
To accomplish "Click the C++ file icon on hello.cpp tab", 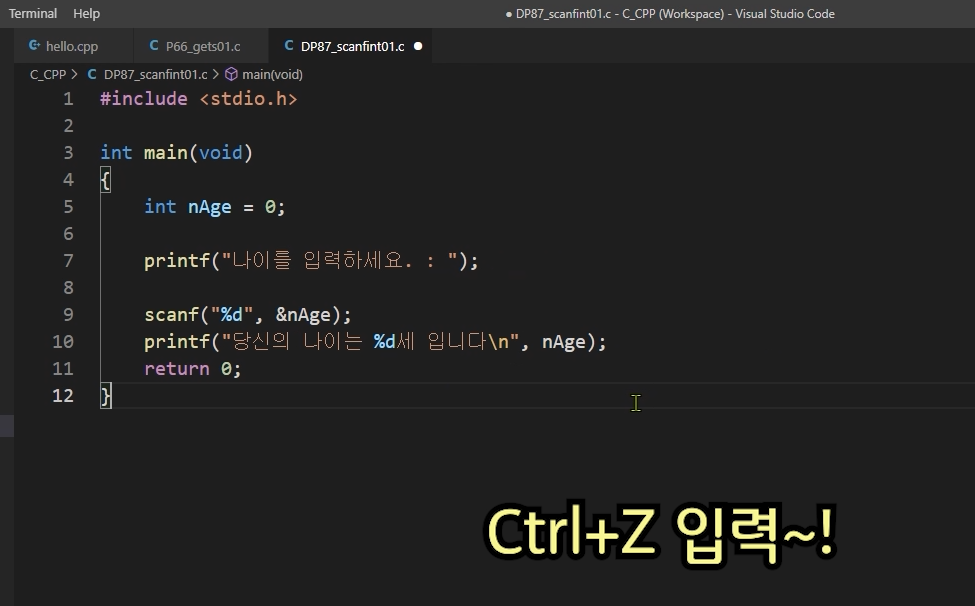I will [x=35, y=45].
